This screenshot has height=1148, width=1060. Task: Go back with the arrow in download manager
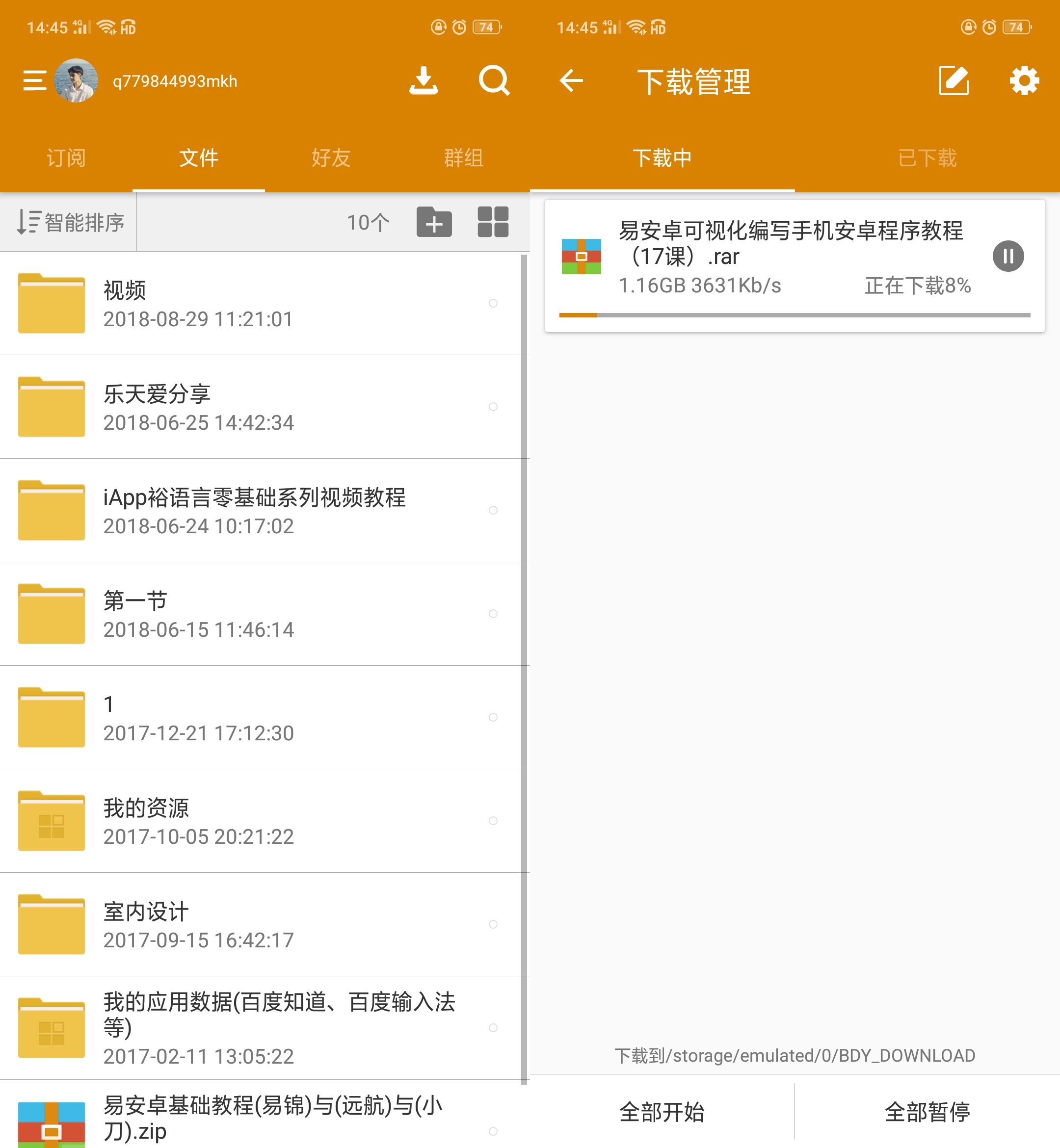pyautogui.click(x=572, y=81)
